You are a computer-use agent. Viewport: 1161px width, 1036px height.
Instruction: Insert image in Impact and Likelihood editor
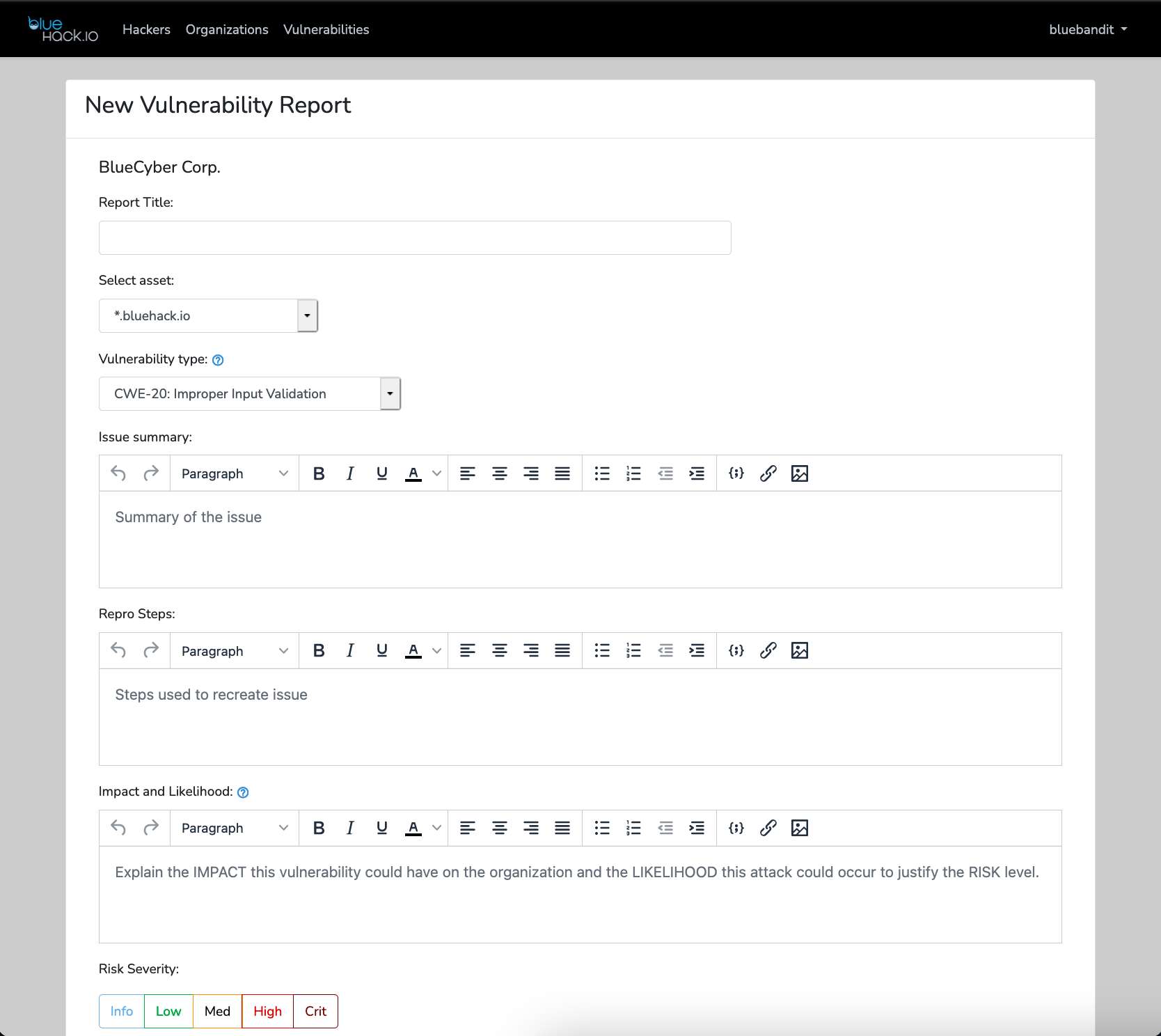click(x=800, y=828)
